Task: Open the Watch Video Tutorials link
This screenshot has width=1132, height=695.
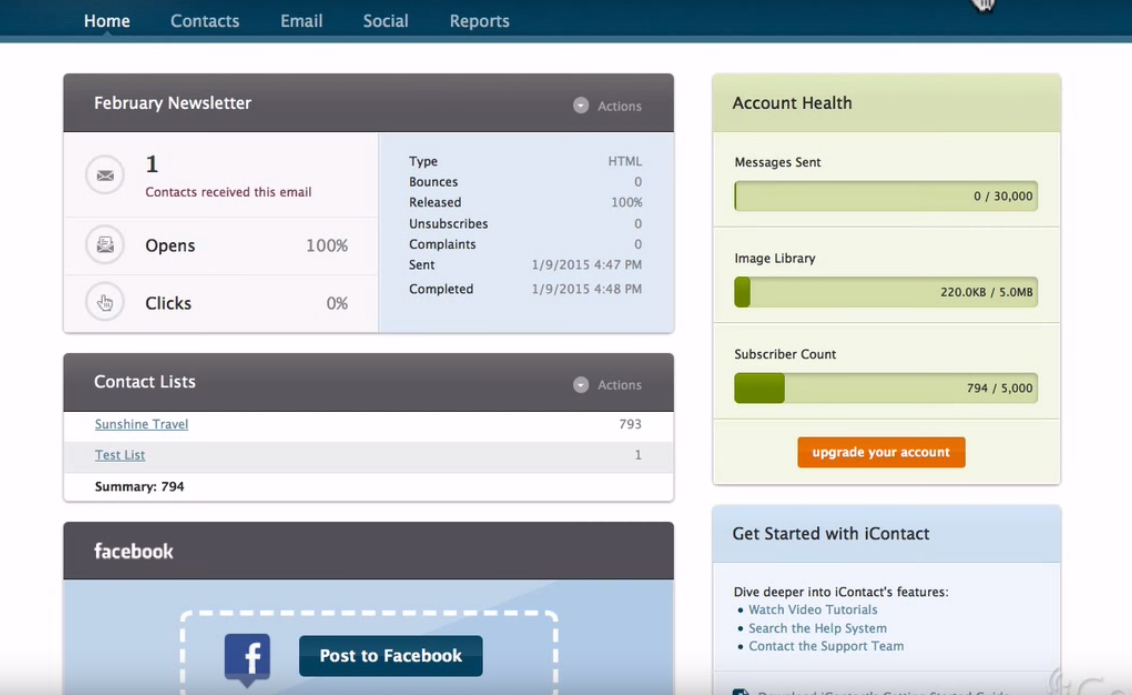Action: tap(813, 610)
